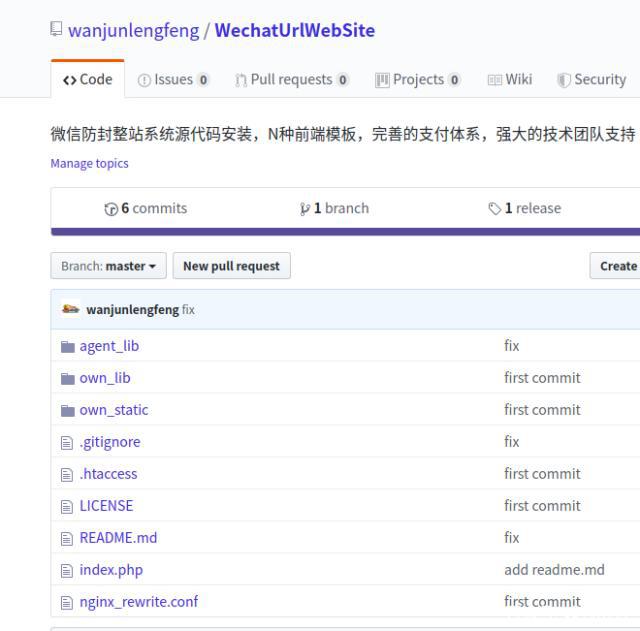Click the Projects count badge 0
This screenshot has height=631, width=640.
tap(454, 80)
